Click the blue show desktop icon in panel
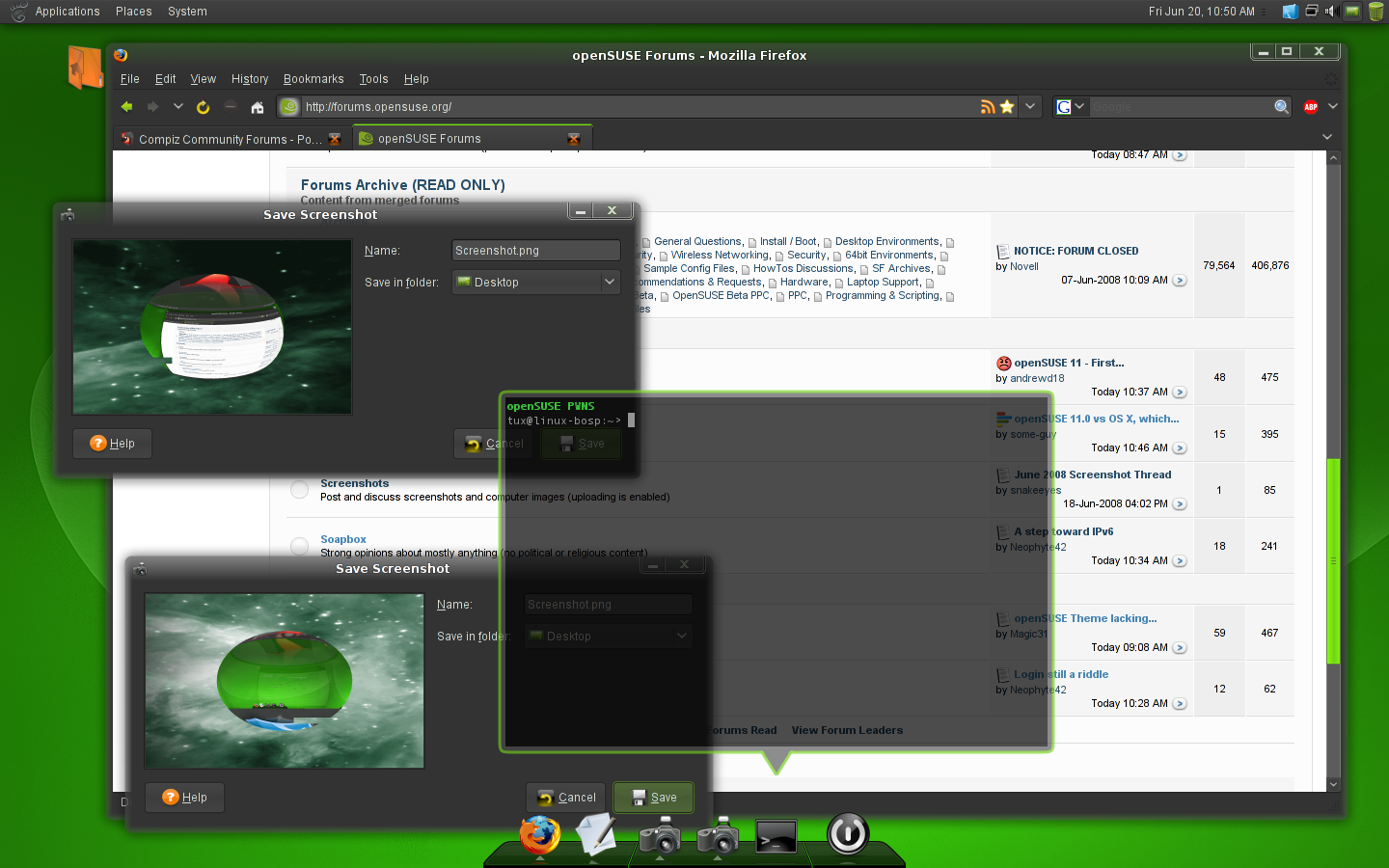Screen dimensions: 1389x868 (1290, 12)
